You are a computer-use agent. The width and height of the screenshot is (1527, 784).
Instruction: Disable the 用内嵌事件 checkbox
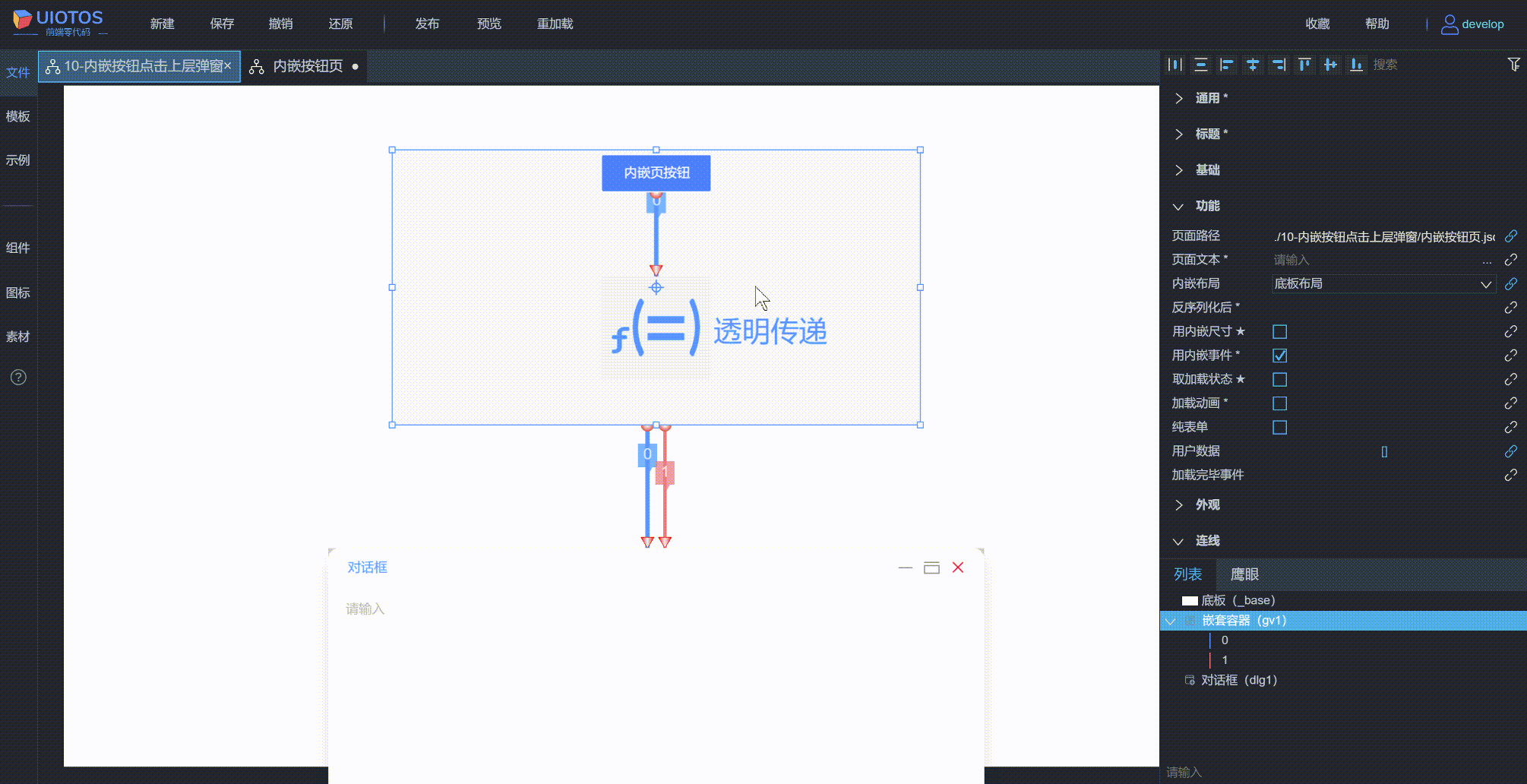(x=1279, y=355)
